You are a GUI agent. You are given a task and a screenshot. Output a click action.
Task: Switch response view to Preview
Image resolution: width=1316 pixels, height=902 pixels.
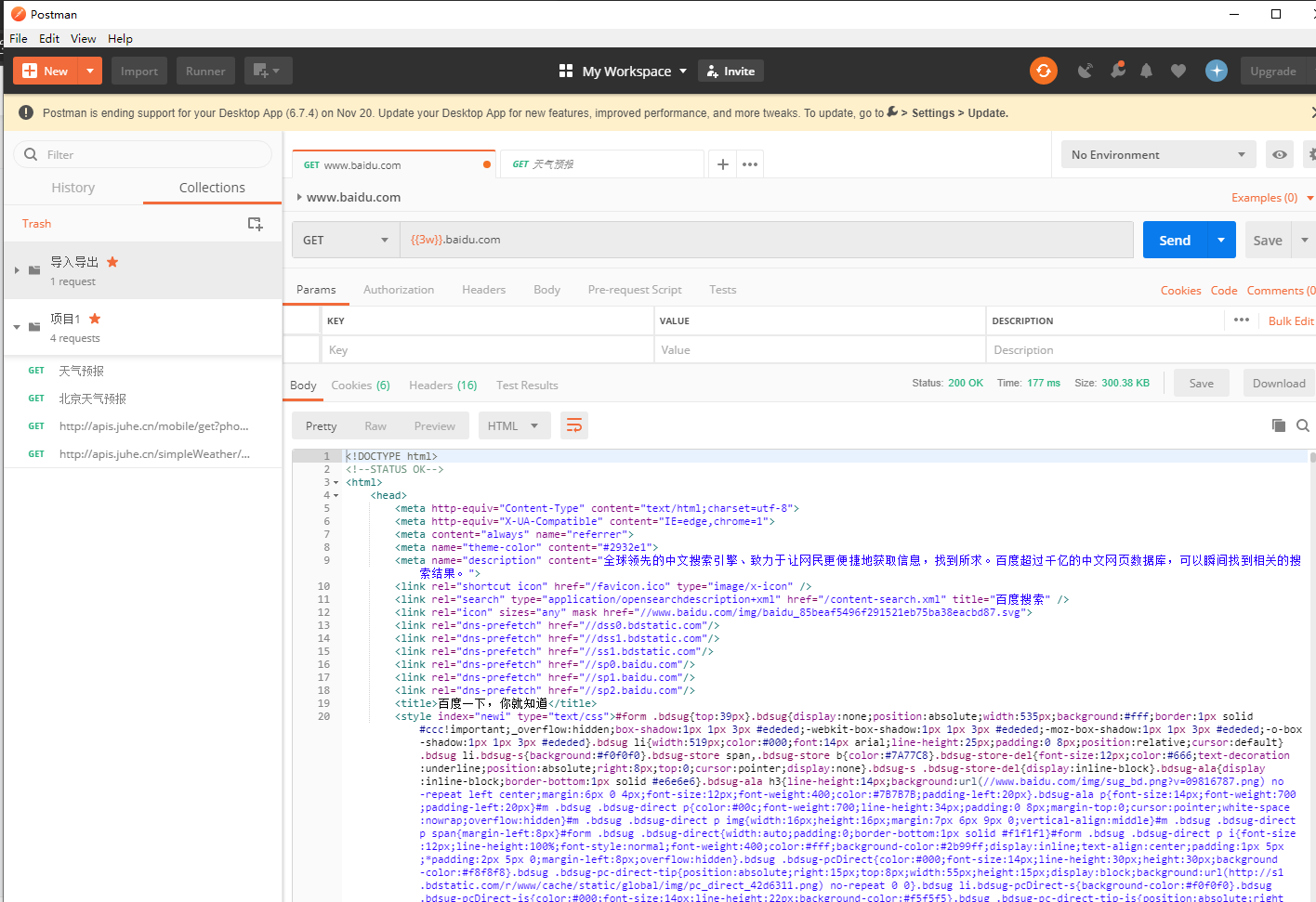[x=435, y=425]
